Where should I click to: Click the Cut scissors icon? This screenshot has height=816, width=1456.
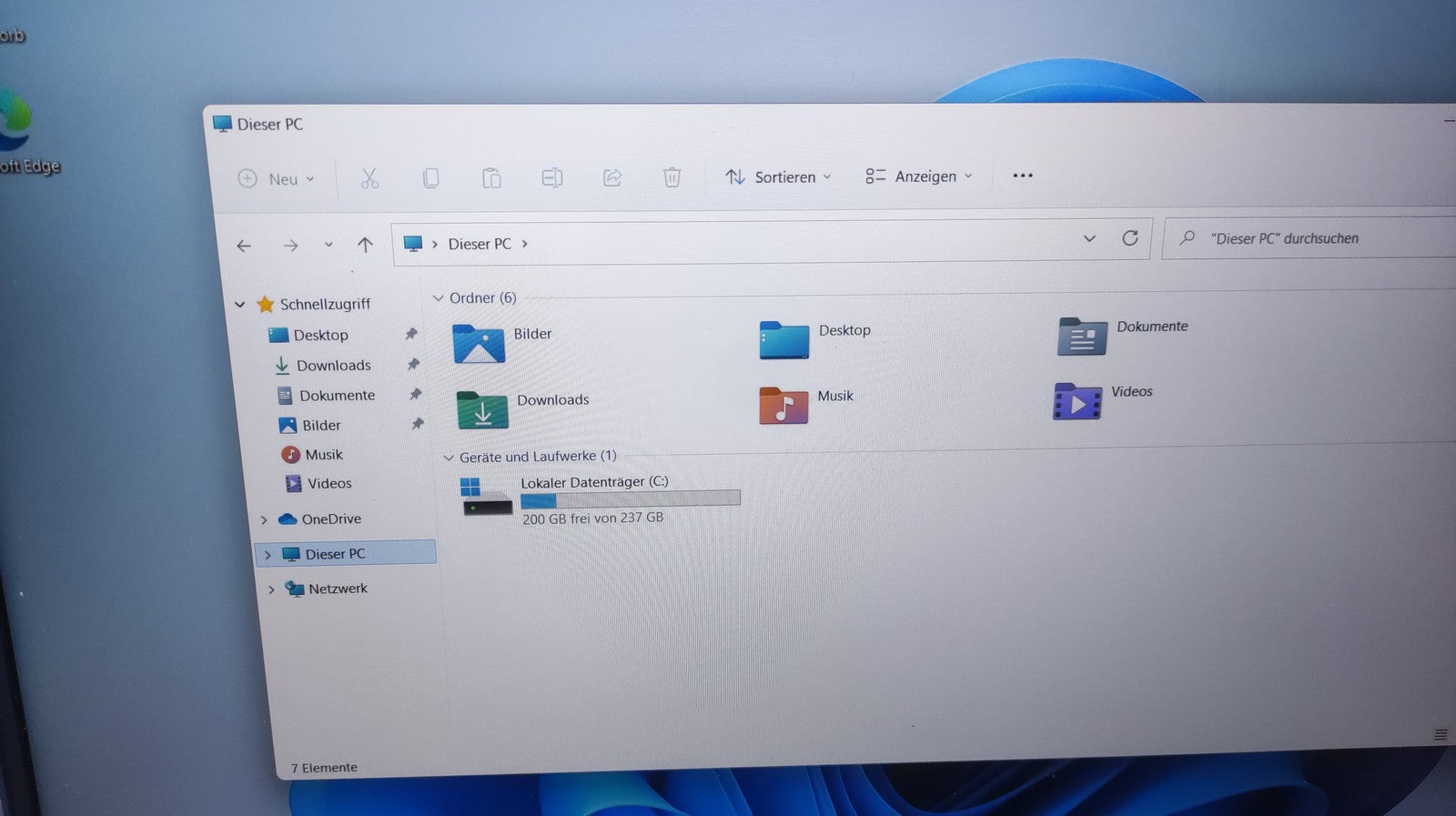coord(369,178)
